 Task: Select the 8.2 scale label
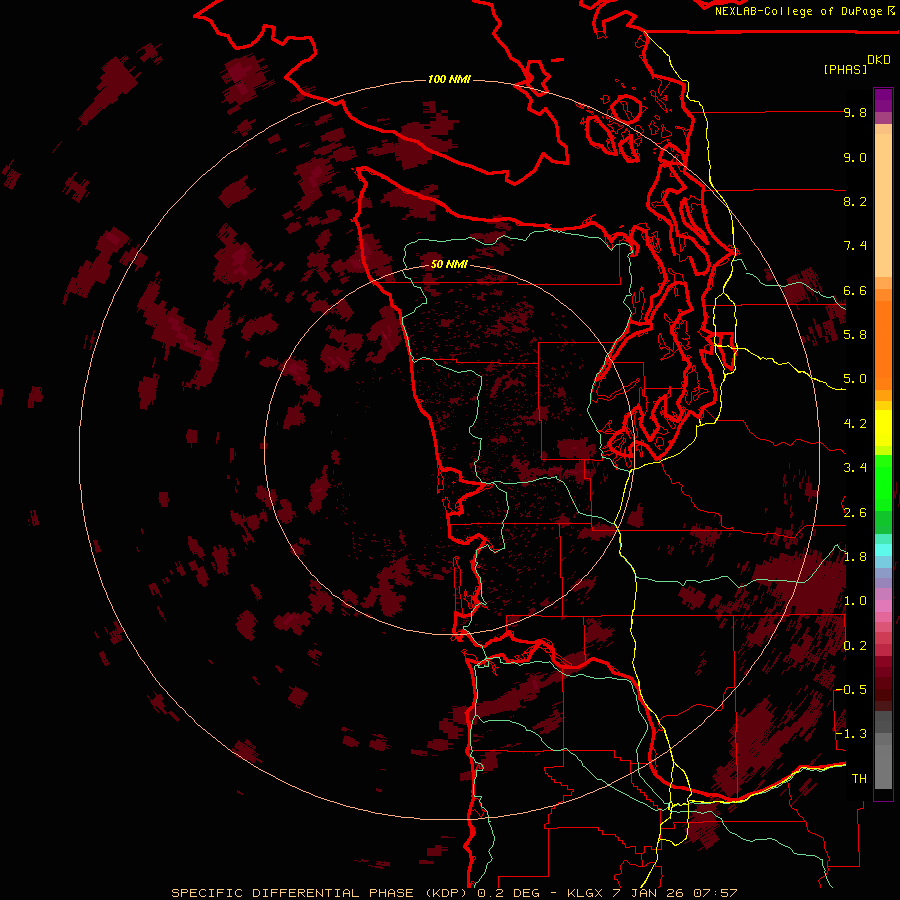click(855, 201)
